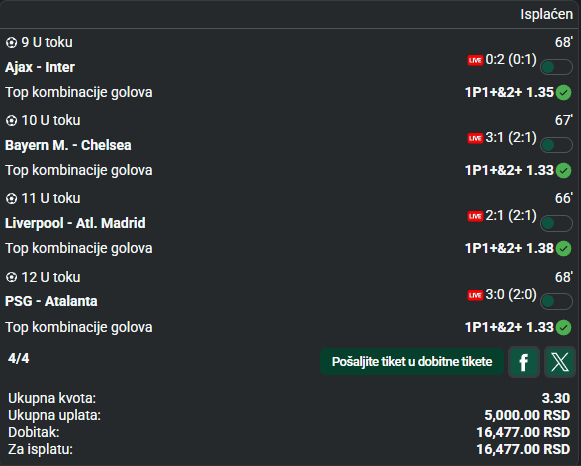Share ticket via X icon
This screenshot has width=581, height=466.
point(560,362)
